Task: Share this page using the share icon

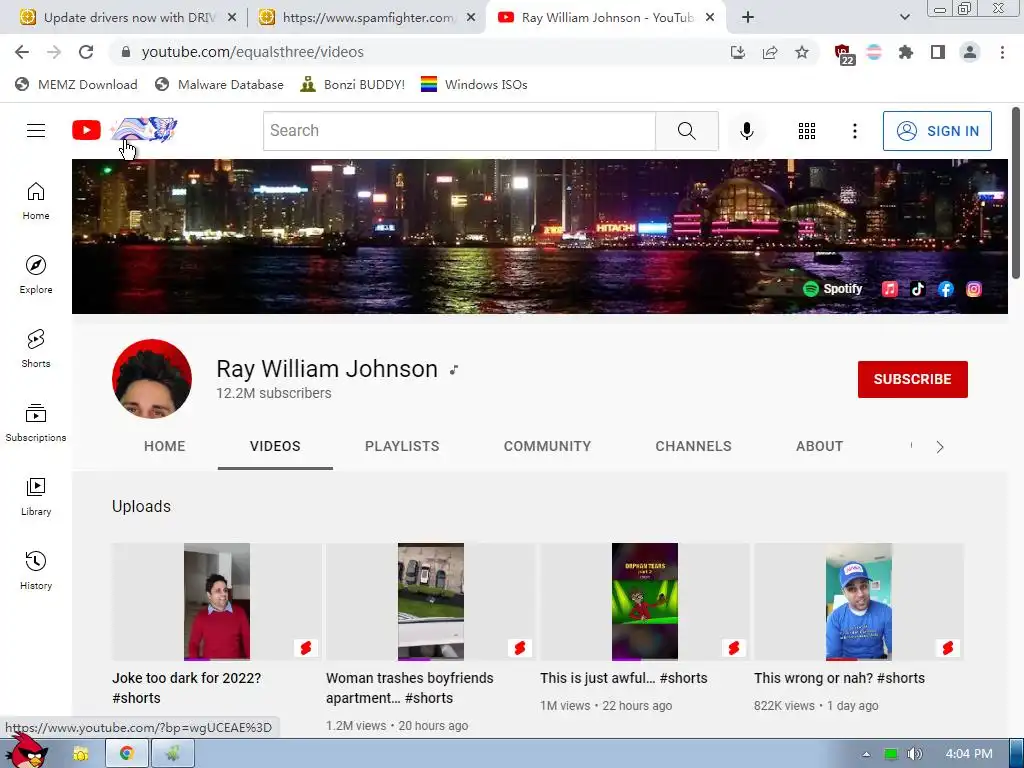Action: pyautogui.click(x=770, y=52)
